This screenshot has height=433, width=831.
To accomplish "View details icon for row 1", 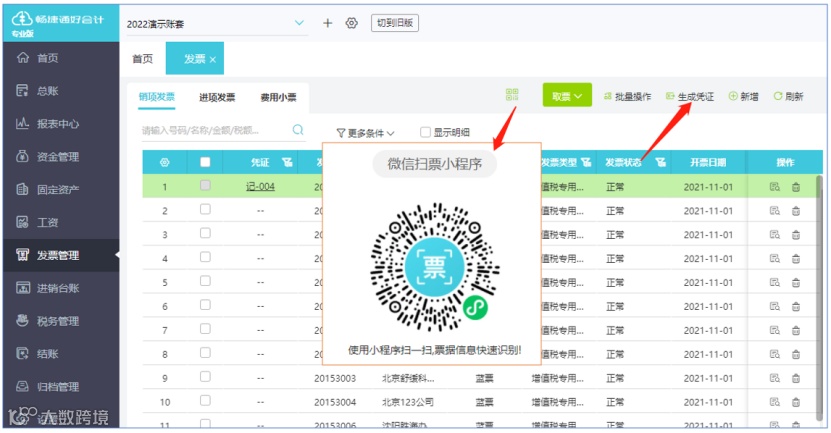I will pos(775,187).
